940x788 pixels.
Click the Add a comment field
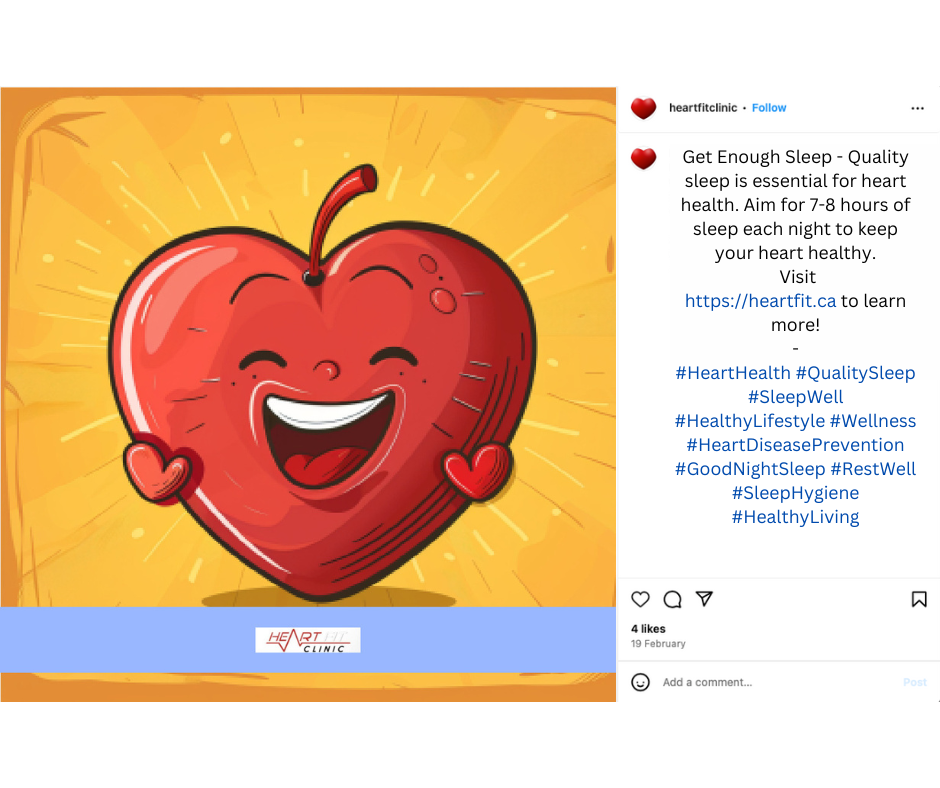coord(779,682)
